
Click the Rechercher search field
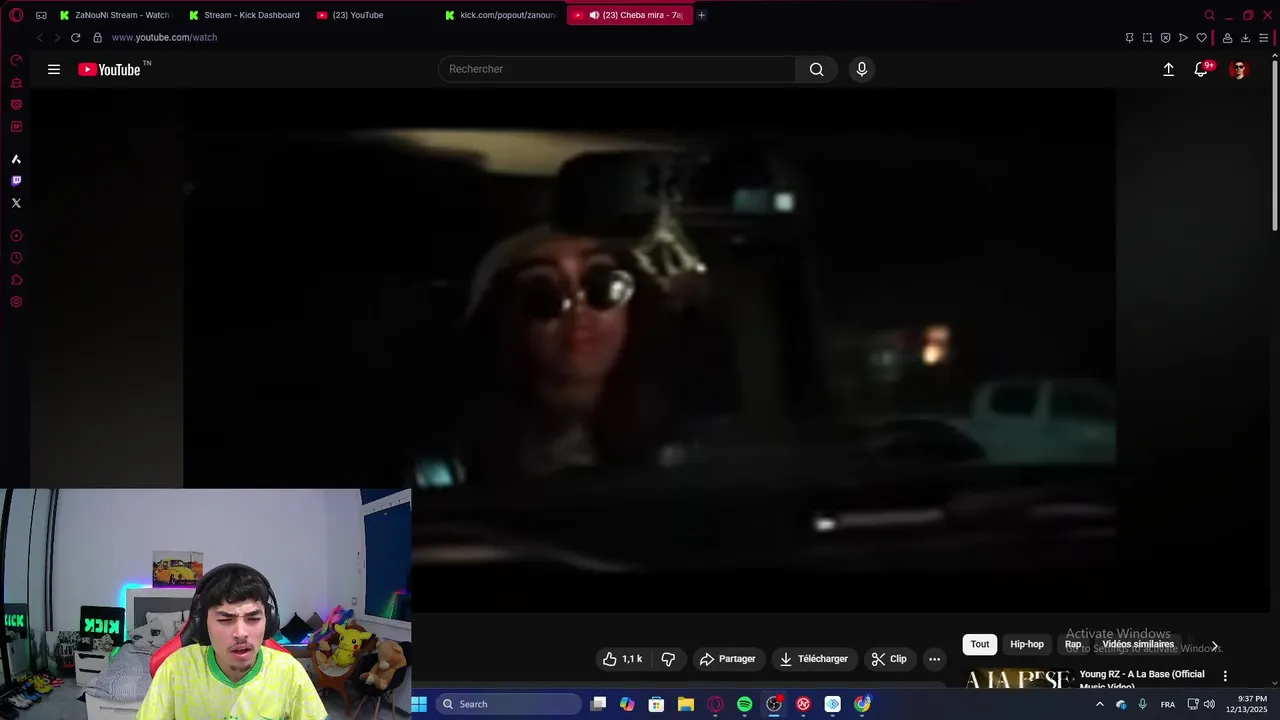tap(617, 69)
